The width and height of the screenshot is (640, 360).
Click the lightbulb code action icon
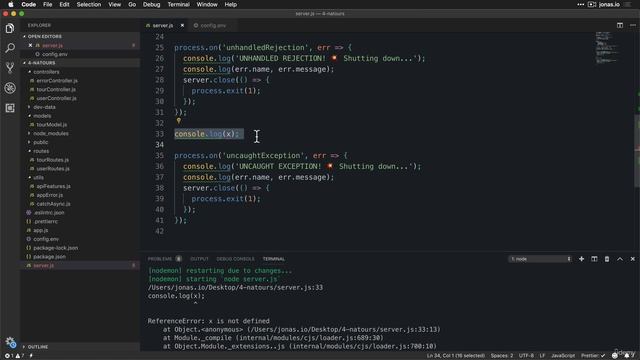178,121
